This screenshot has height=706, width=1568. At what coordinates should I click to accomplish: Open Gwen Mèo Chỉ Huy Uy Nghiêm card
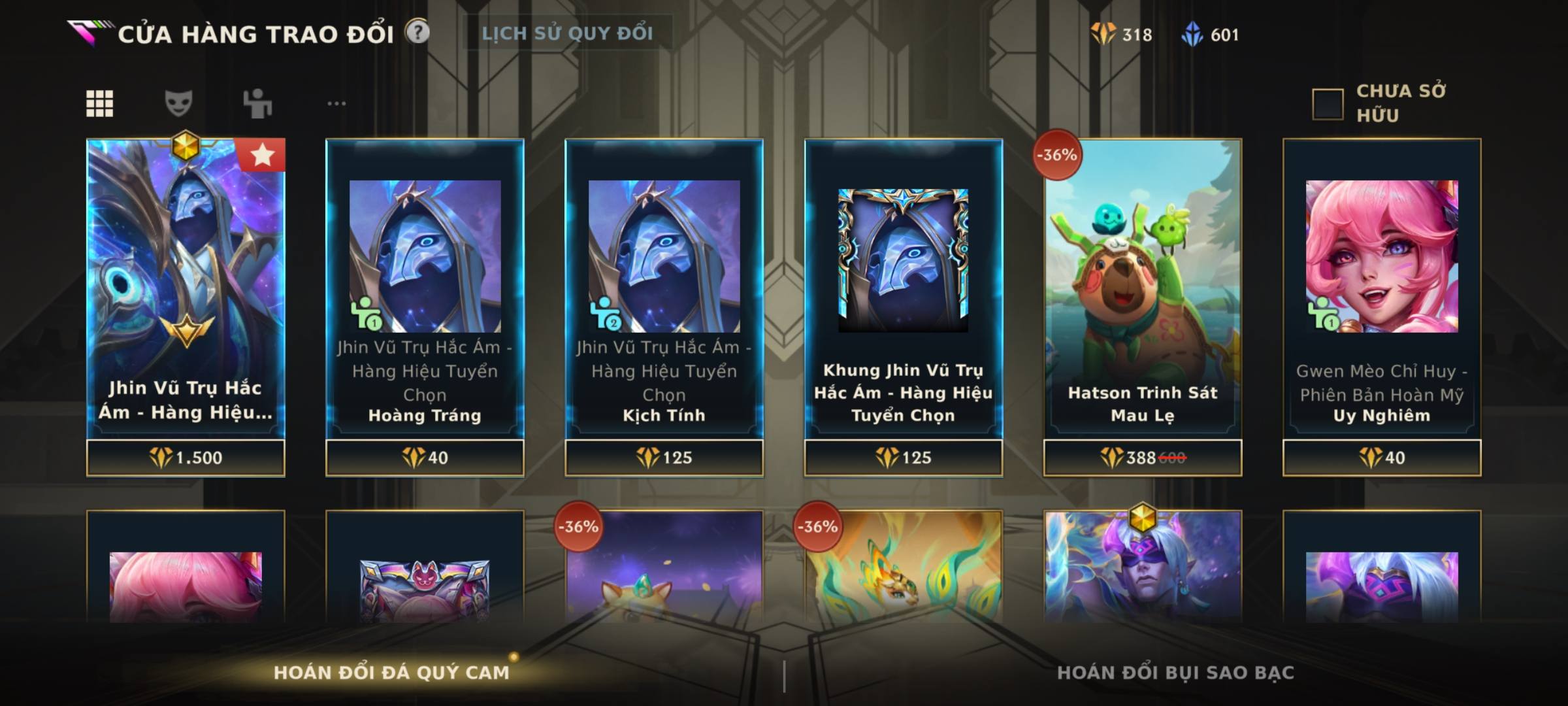1382,289
